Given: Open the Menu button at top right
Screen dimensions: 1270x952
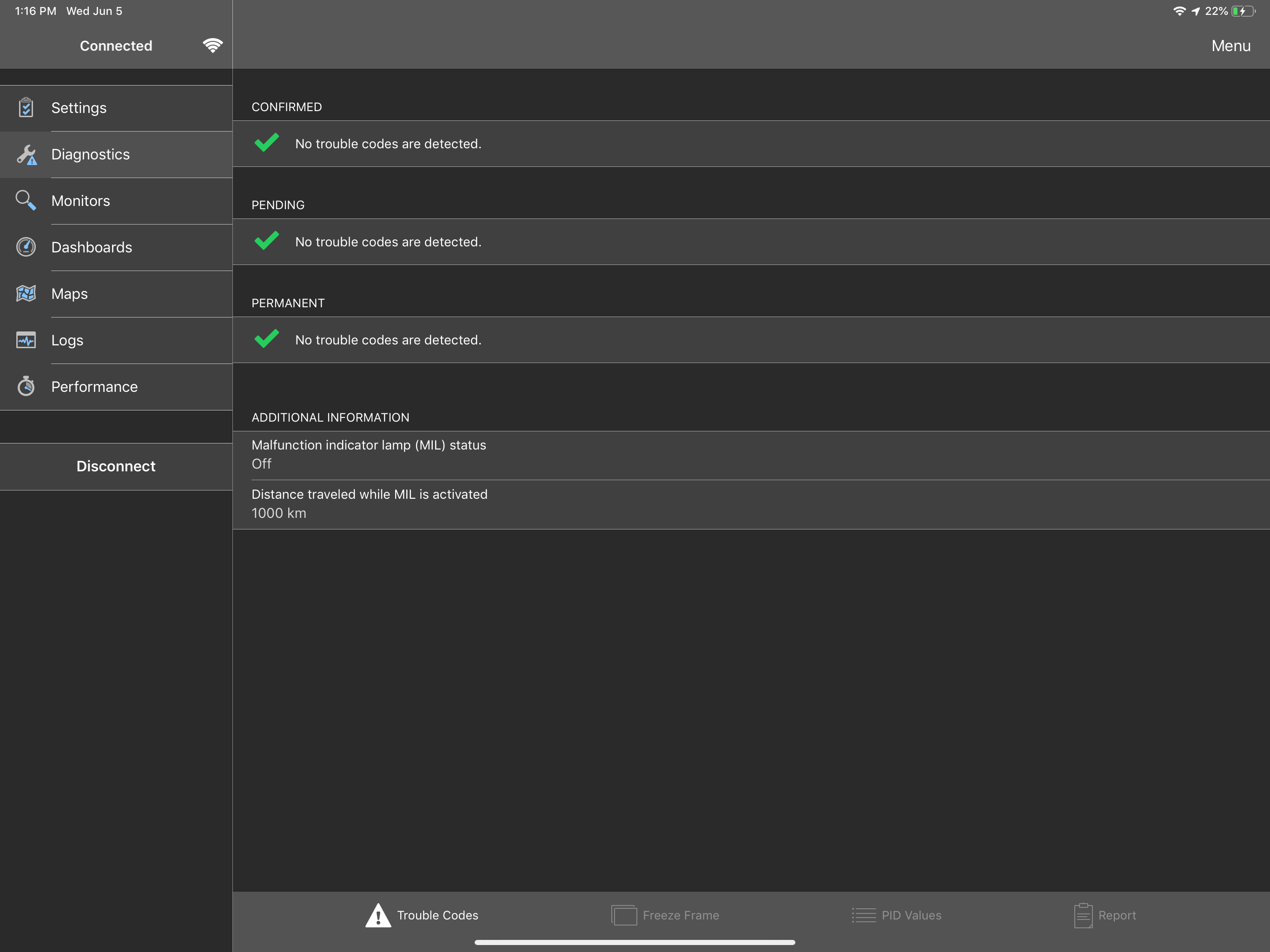Looking at the screenshot, I should pos(1230,46).
